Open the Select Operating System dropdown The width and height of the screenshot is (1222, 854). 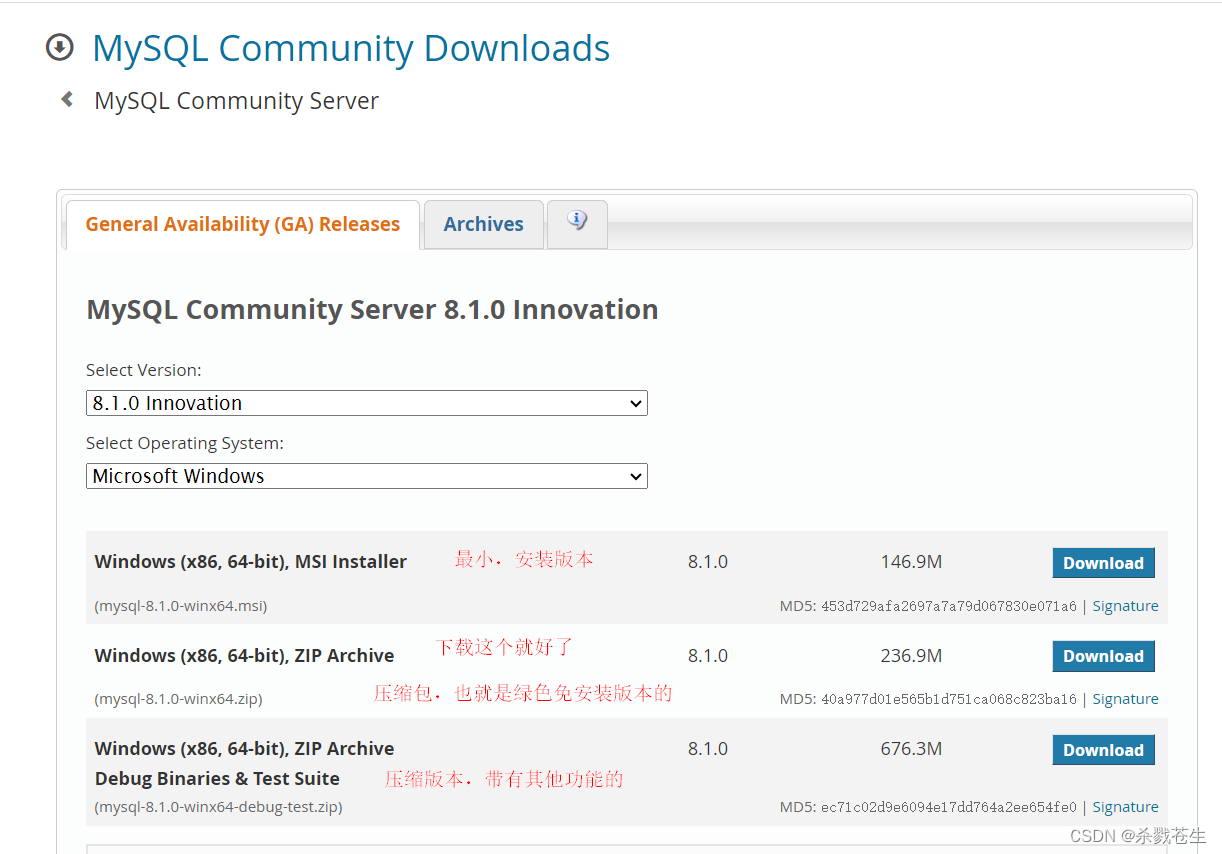[367, 476]
